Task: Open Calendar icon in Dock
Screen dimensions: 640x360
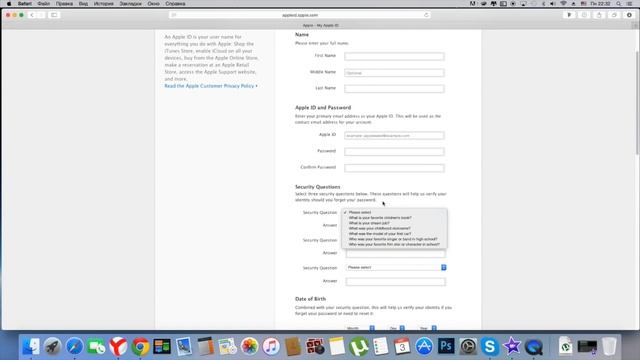Action: coord(402,347)
